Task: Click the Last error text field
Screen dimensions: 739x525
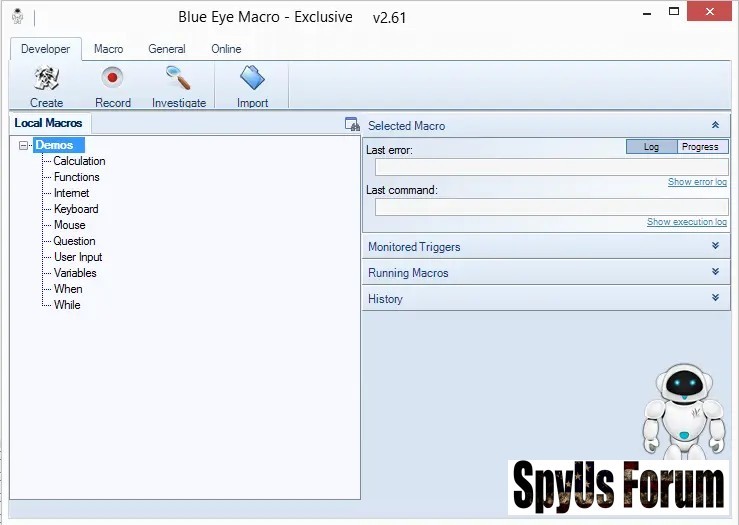Action: point(551,167)
